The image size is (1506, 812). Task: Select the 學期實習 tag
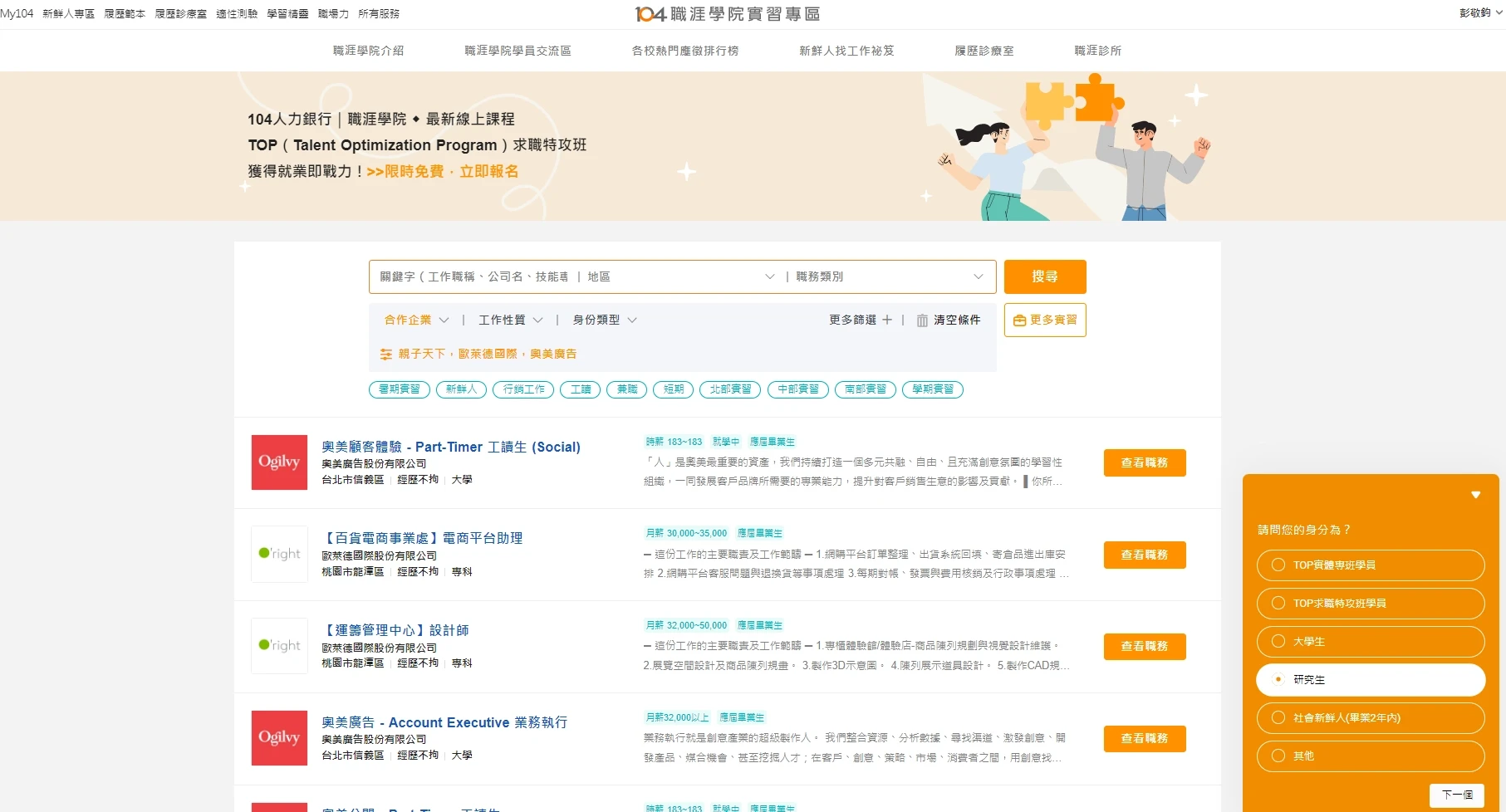932,389
